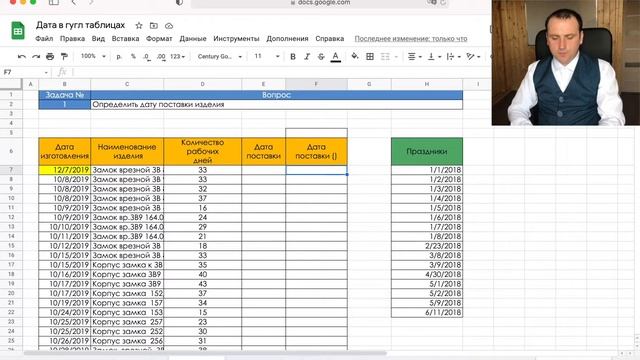Increase decimal places
Screen dimensions: 640x360
(x=161, y=57)
